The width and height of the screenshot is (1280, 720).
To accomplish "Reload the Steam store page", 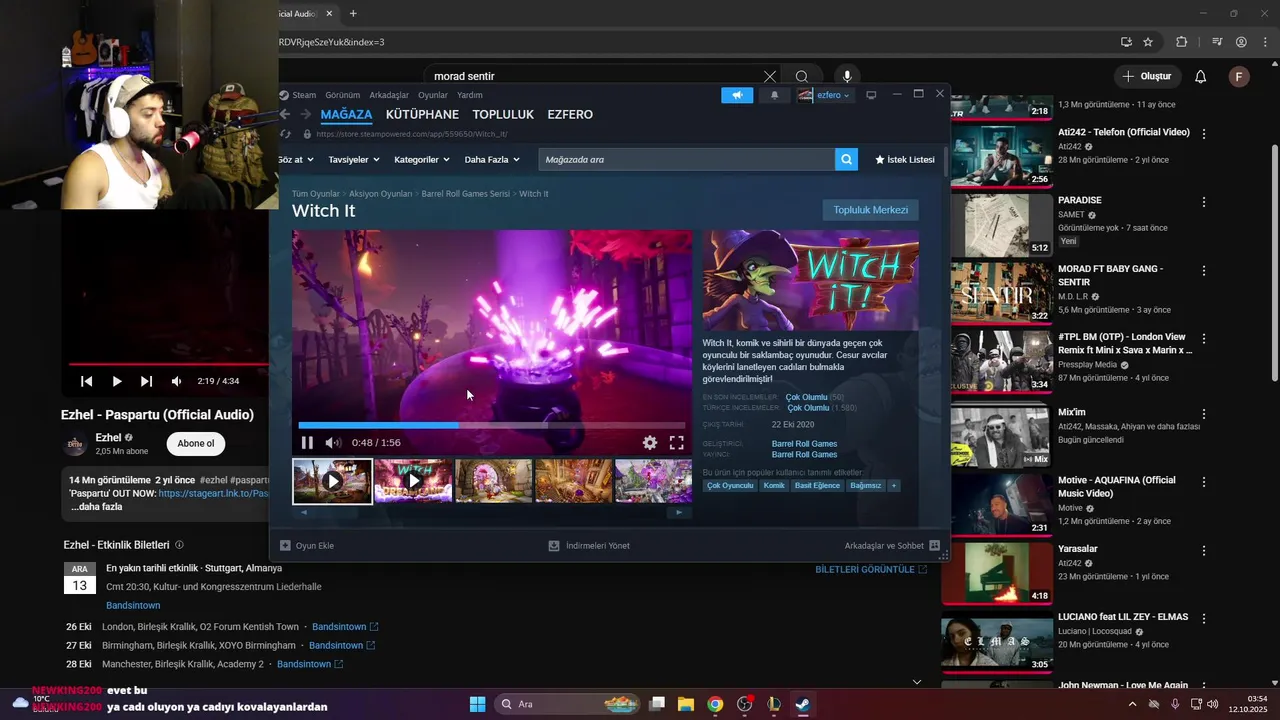I will pyautogui.click(x=286, y=134).
